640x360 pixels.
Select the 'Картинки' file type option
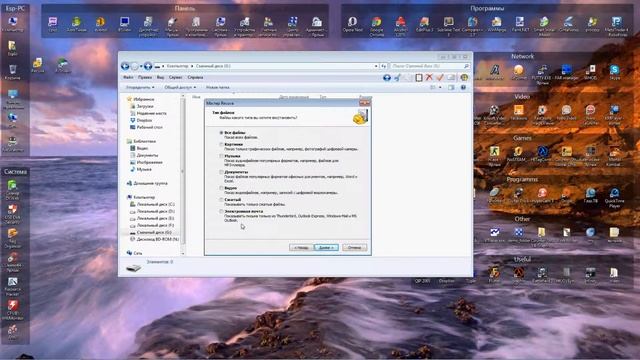(231, 144)
